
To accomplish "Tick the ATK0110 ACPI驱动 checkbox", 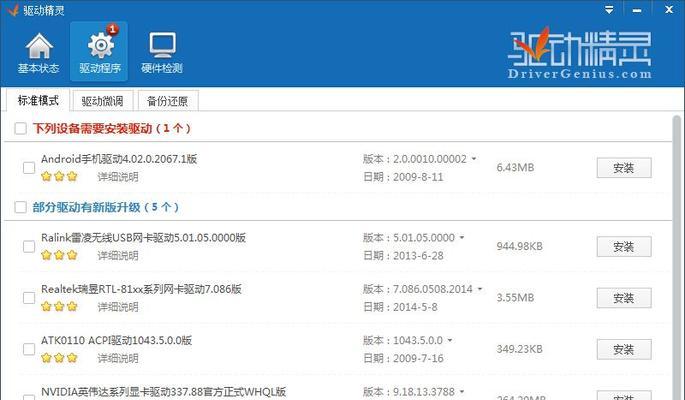I will click(x=29, y=349).
